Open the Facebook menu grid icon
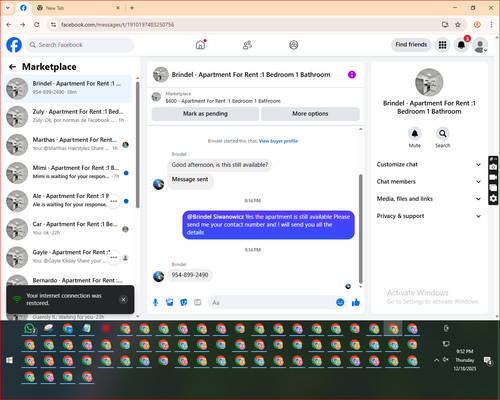Image resolution: width=500 pixels, height=400 pixels. pyautogui.click(x=442, y=45)
